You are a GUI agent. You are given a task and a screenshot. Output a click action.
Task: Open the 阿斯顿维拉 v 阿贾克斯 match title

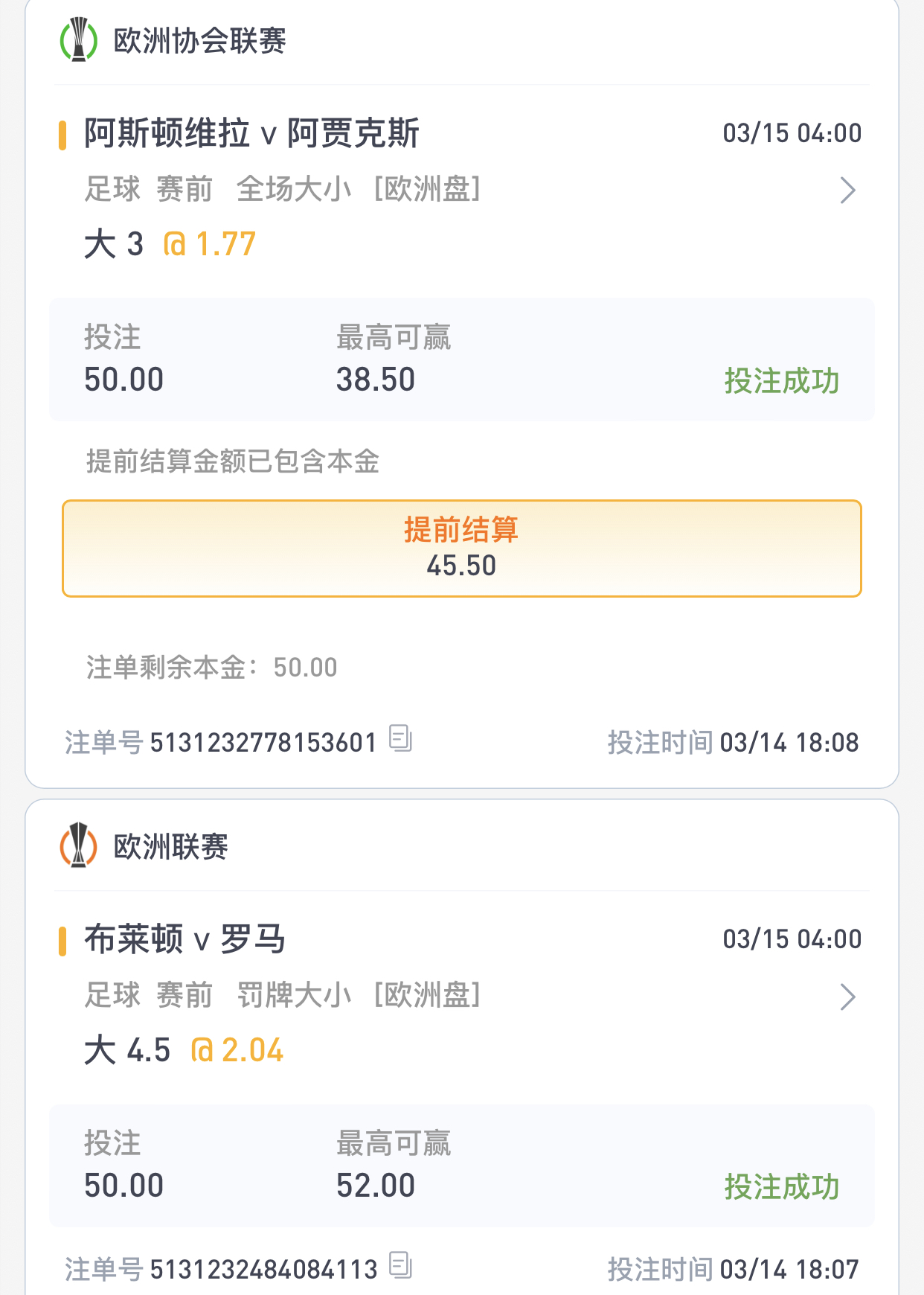tap(251, 134)
